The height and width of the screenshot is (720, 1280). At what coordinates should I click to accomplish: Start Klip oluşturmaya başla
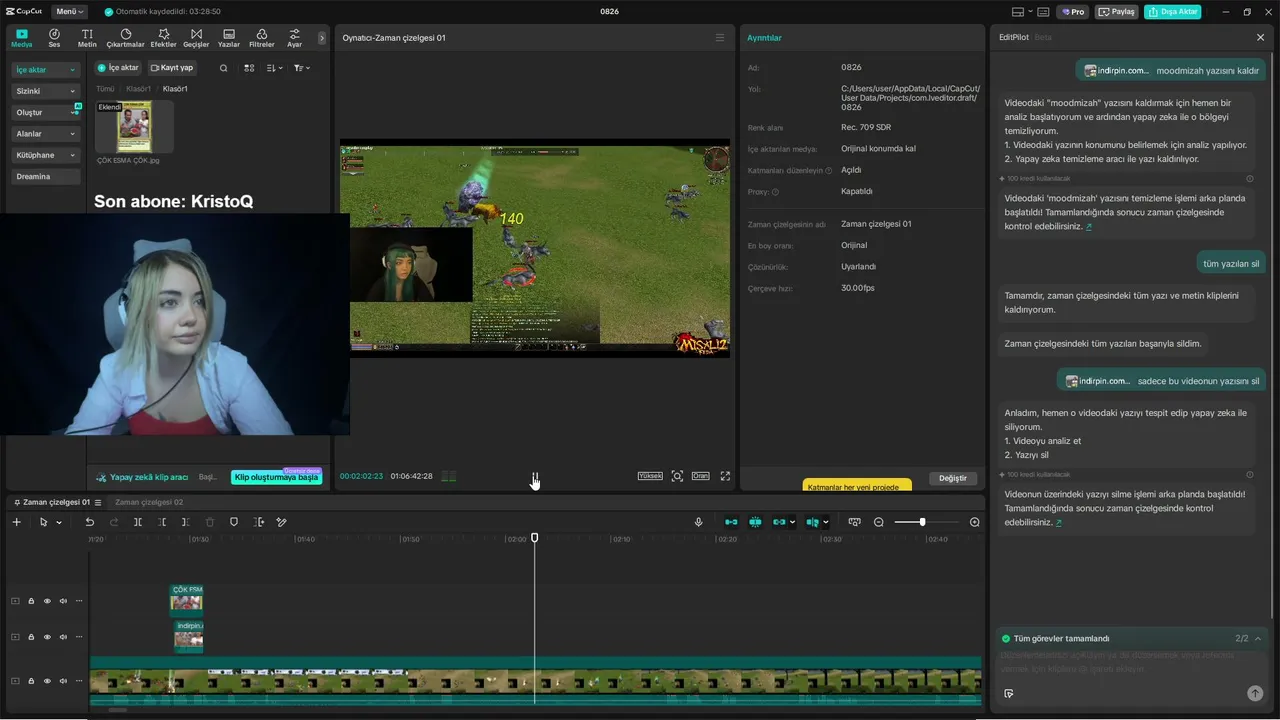click(x=276, y=477)
